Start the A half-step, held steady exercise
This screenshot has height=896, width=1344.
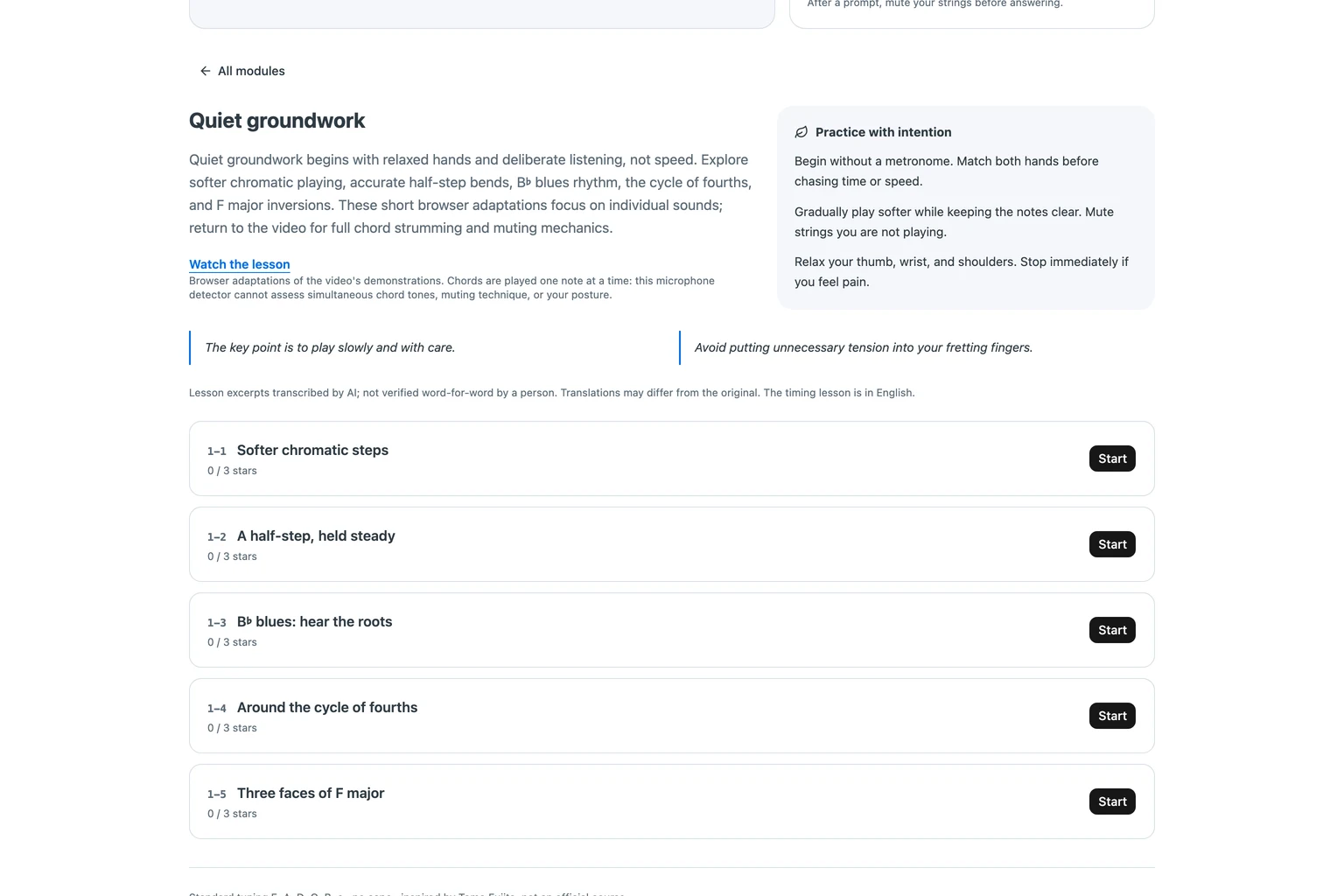coord(1112,544)
